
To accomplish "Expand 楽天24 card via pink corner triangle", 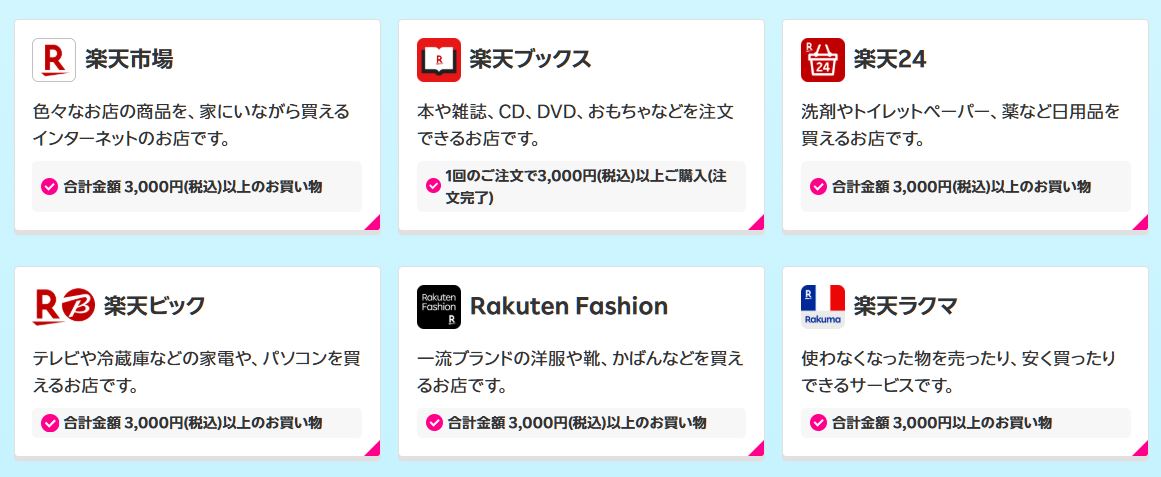I will tap(1142, 224).
